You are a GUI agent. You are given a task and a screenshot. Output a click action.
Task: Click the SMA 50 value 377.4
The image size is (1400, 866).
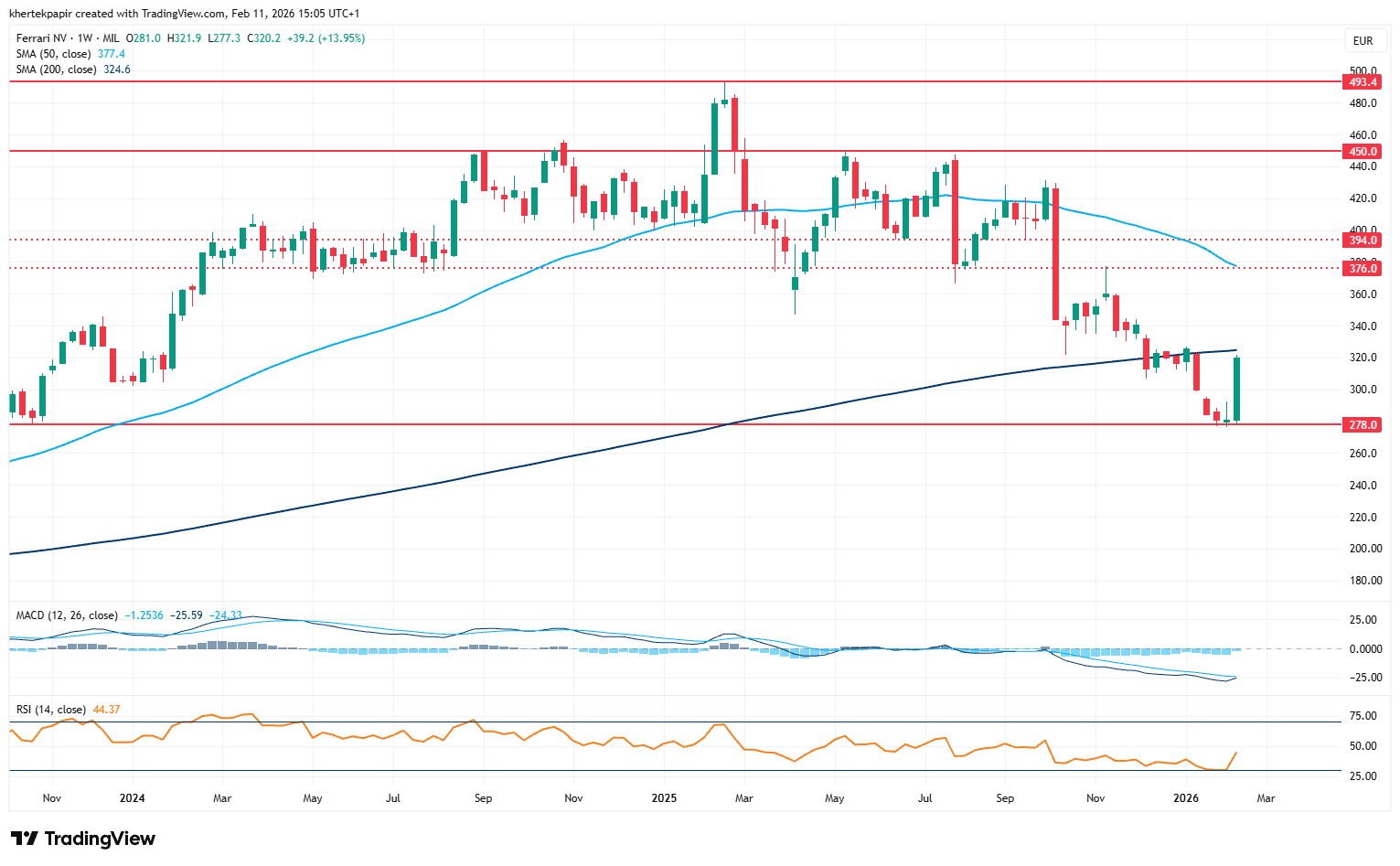(112, 54)
